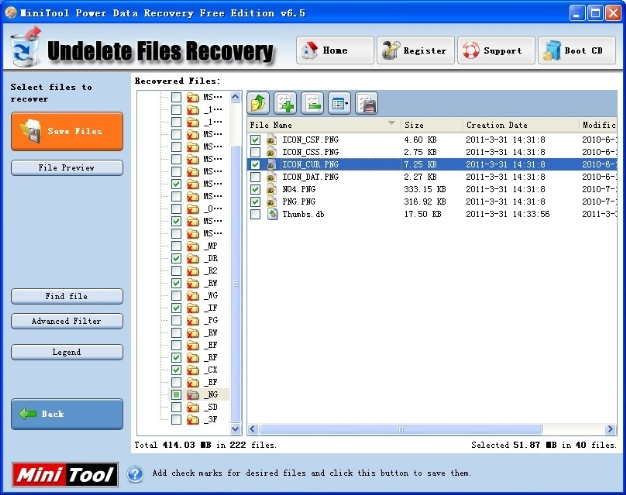Click the deleted folder icon of _PG
This screenshot has height=495, width=626.
pyautogui.click(x=193, y=320)
